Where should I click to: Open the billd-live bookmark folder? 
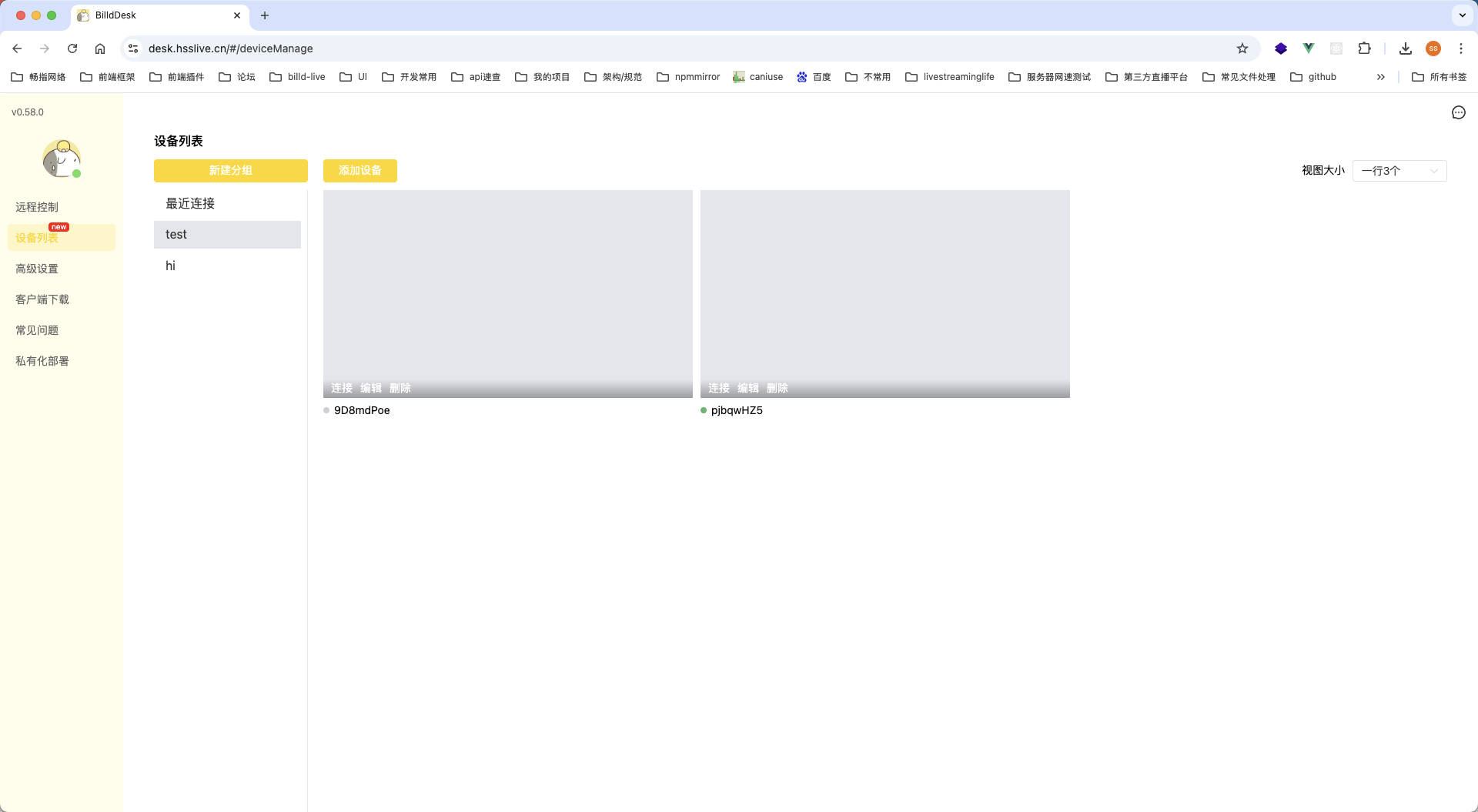(x=297, y=77)
